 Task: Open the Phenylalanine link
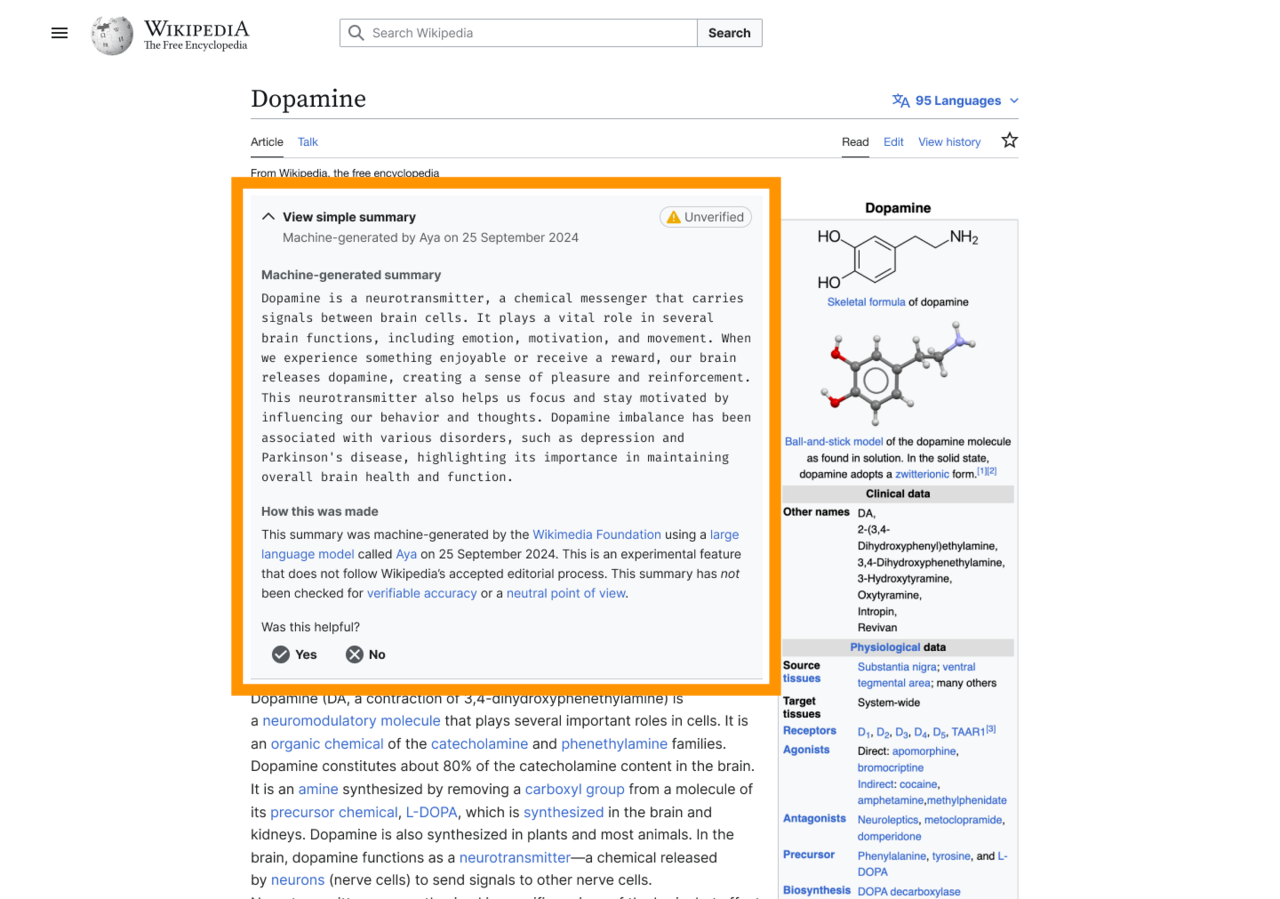[x=891, y=856]
